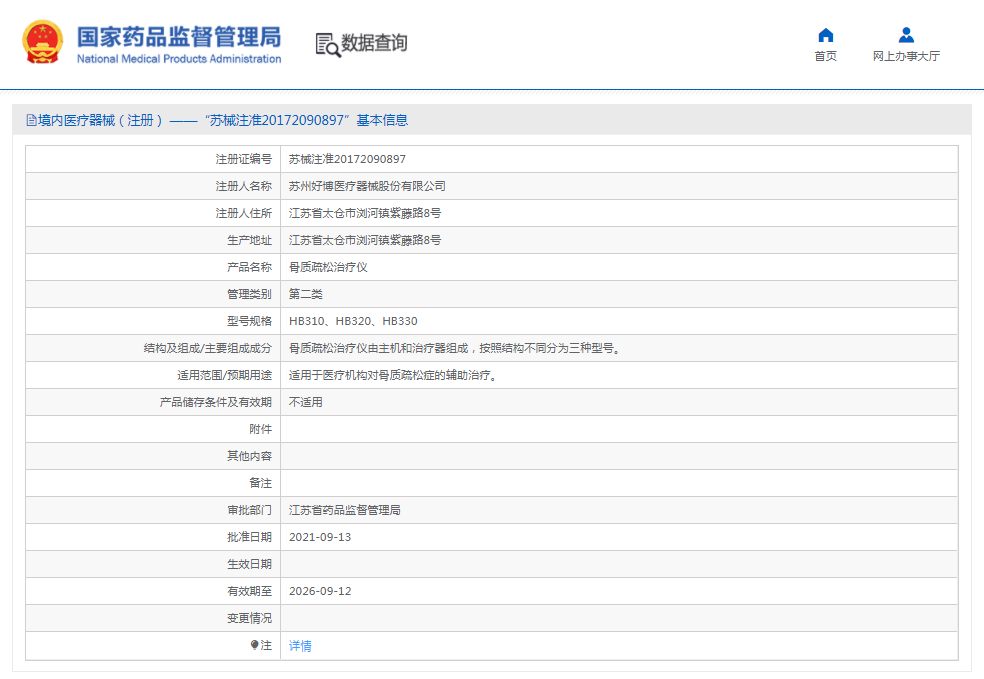This screenshot has width=984, height=679.
Task: Click the 型号规格 label
Action: tap(249, 321)
